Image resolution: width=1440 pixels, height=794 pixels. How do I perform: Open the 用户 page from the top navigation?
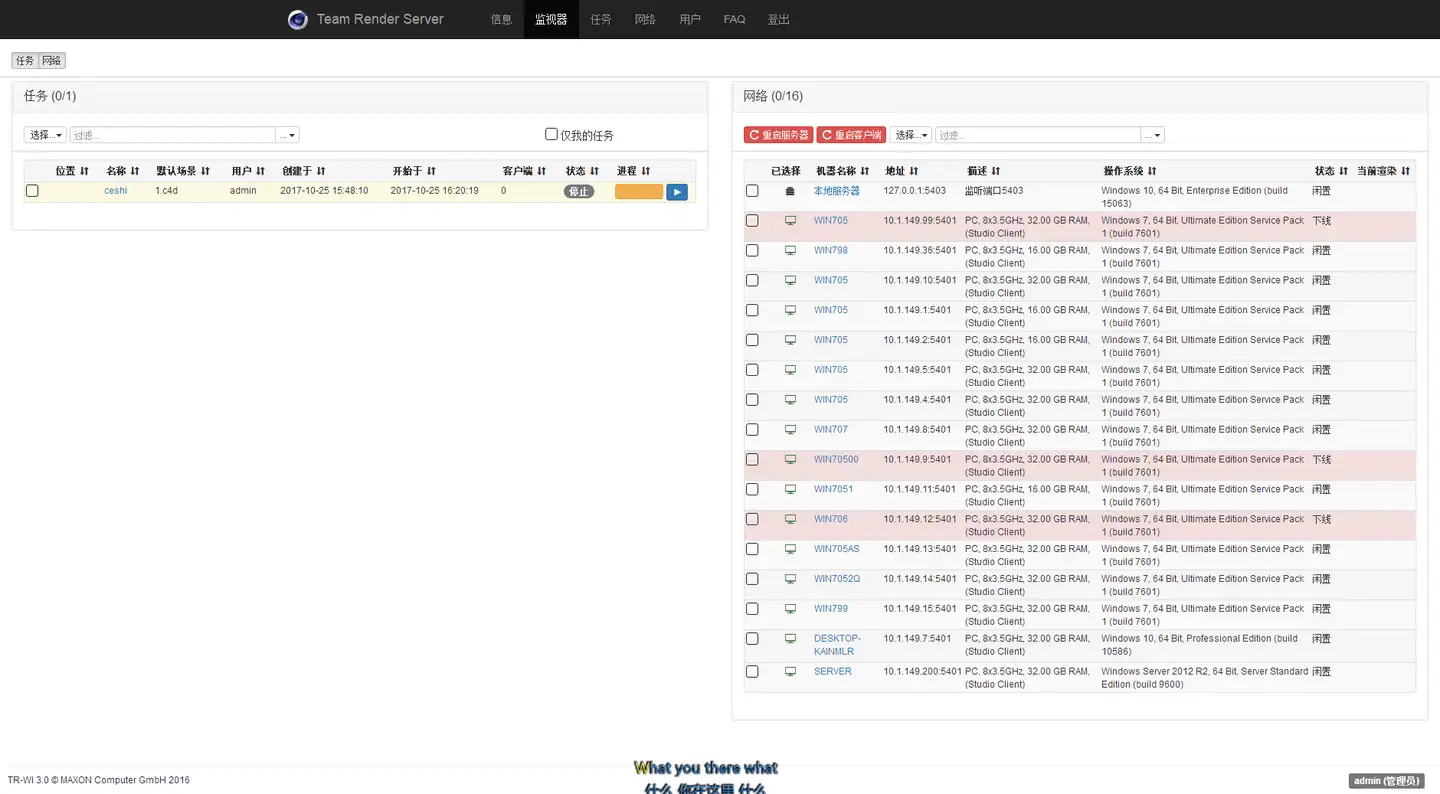click(690, 19)
